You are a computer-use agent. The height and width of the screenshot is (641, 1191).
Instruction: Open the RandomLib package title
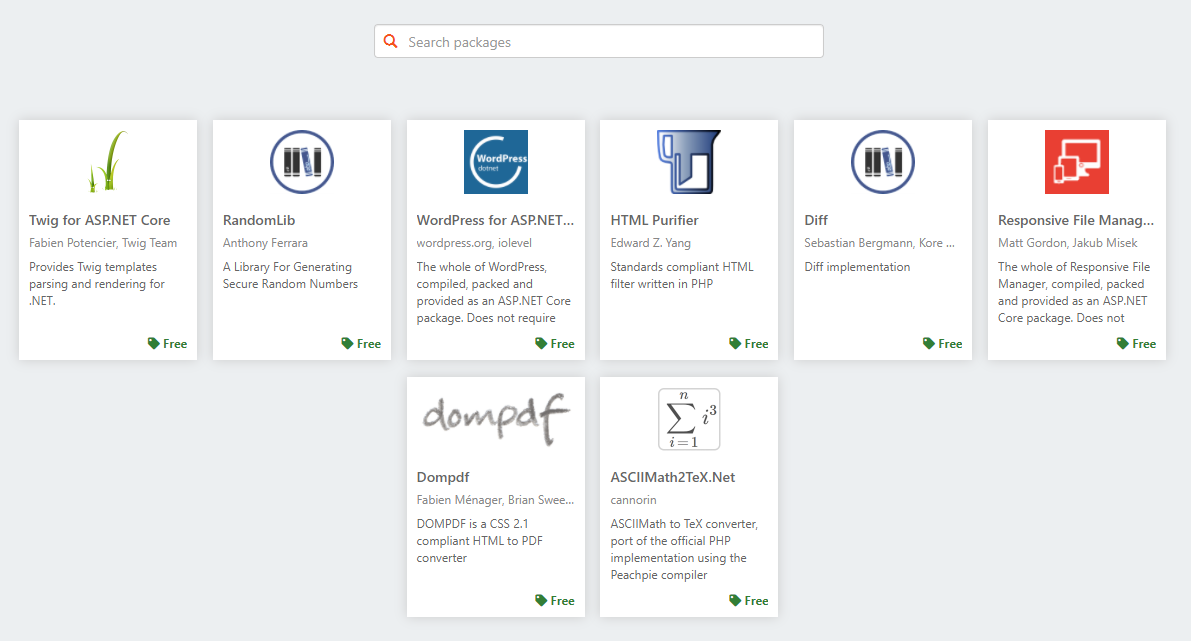[259, 220]
